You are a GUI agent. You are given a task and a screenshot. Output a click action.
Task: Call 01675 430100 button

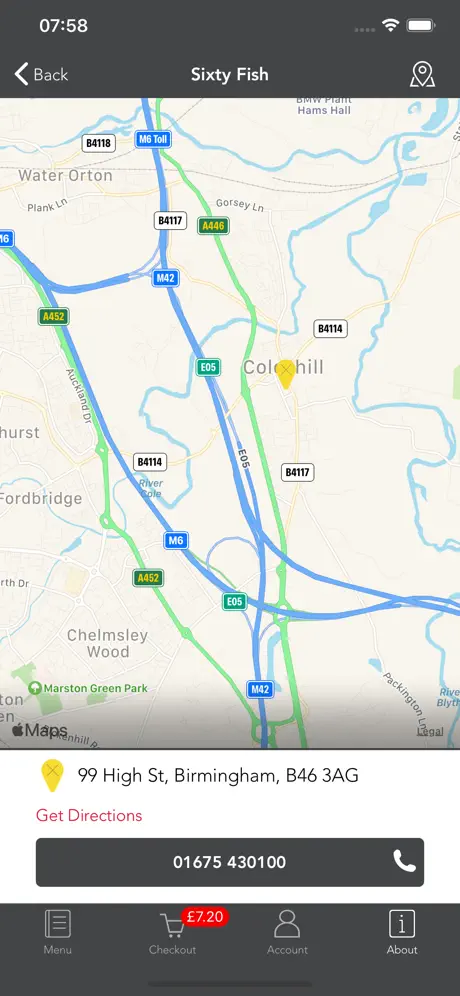tap(229, 862)
